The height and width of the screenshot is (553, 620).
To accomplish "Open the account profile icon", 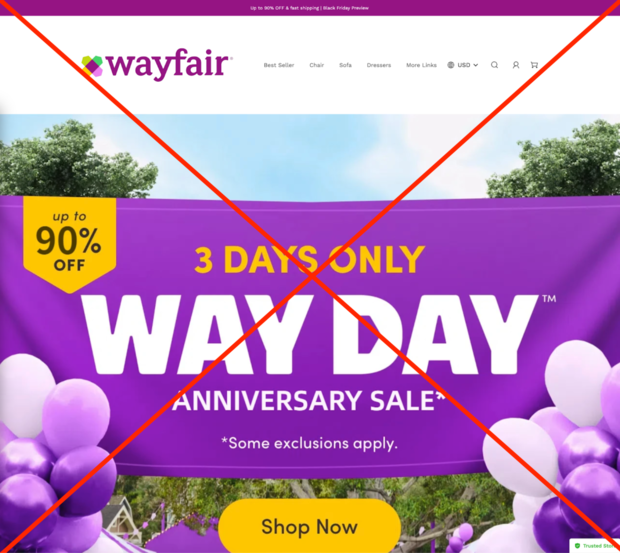I will (x=516, y=65).
